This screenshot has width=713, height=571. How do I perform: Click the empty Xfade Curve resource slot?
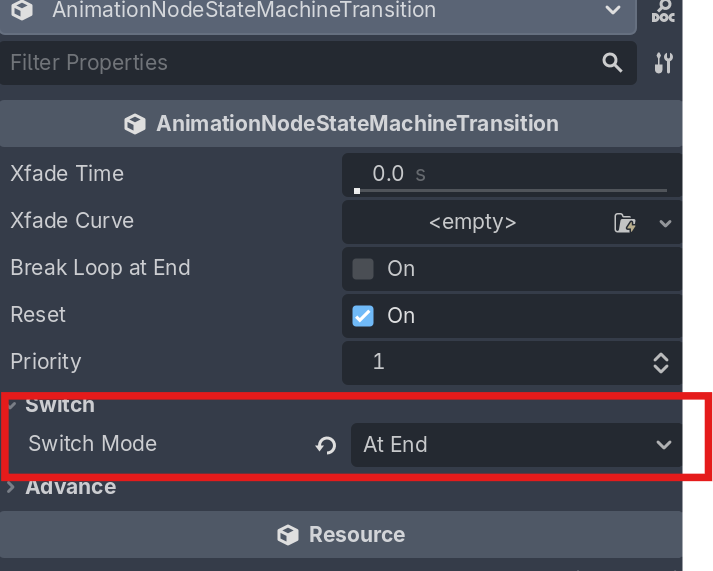point(473,223)
